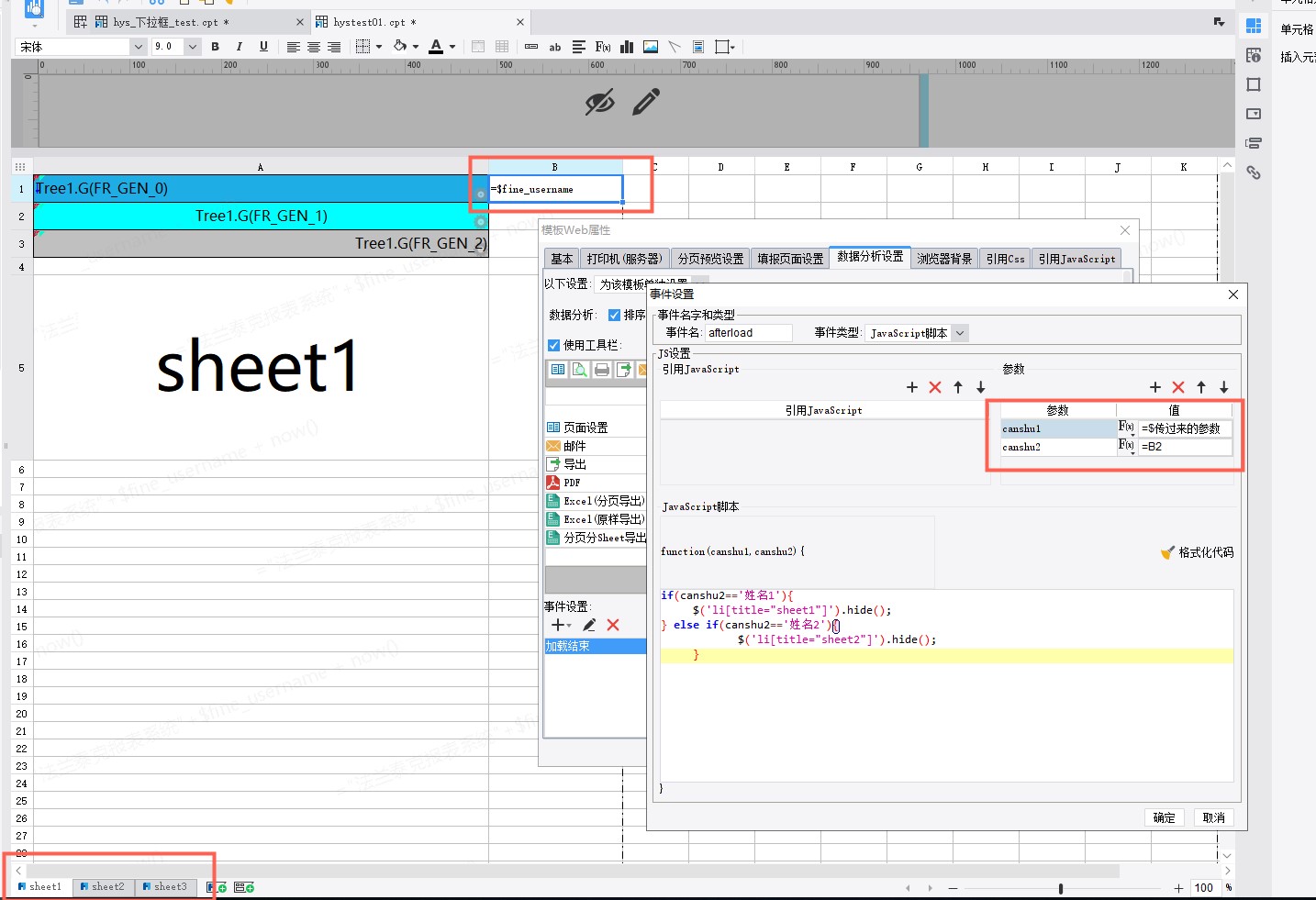This screenshot has width=1316, height=900.
Task: Expand font color dropdown arrow
Action: (x=452, y=47)
